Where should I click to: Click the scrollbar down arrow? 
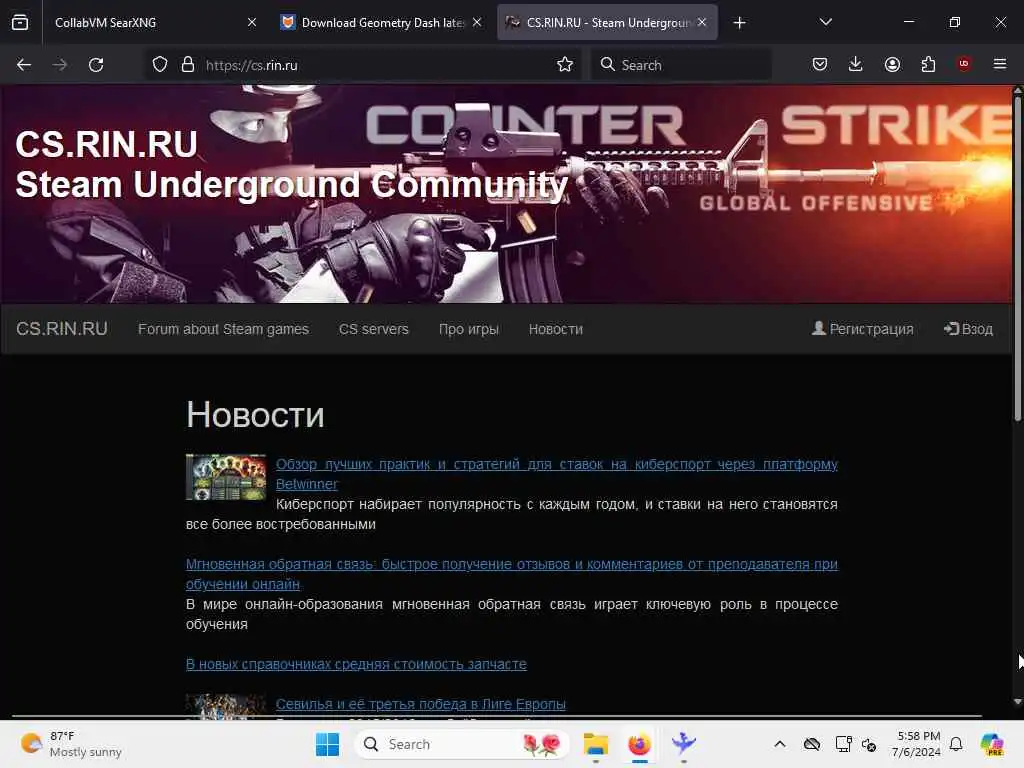tap(1017, 702)
